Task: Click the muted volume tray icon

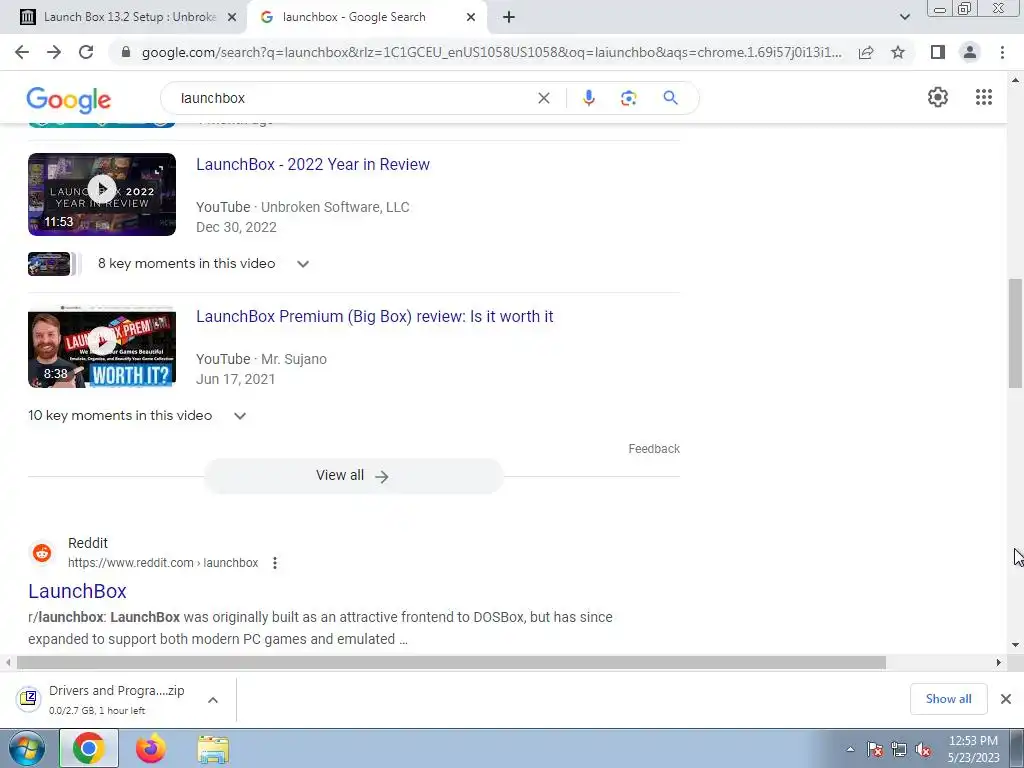Action: (x=923, y=750)
